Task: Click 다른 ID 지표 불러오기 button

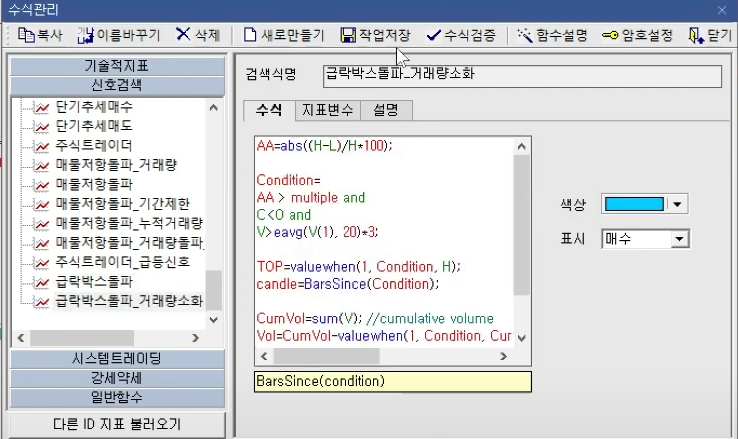Action: 117,424
